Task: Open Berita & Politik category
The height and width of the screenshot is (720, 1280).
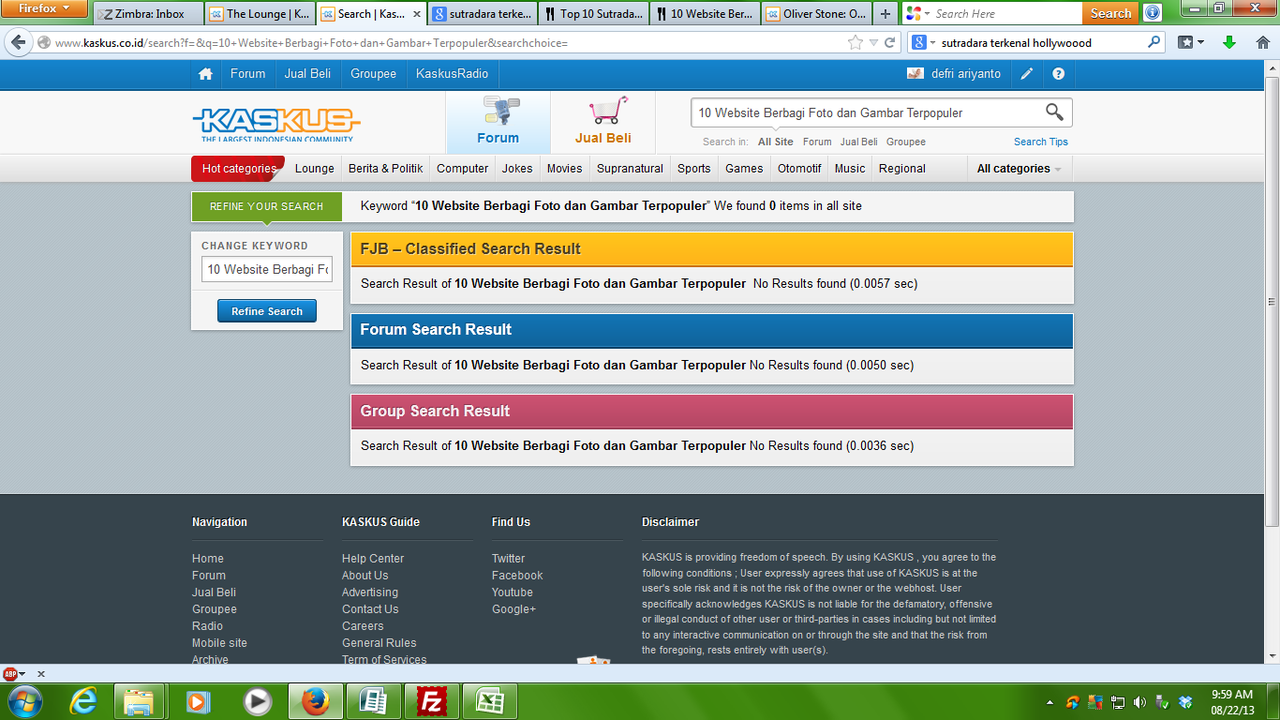Action: [385, 168]
